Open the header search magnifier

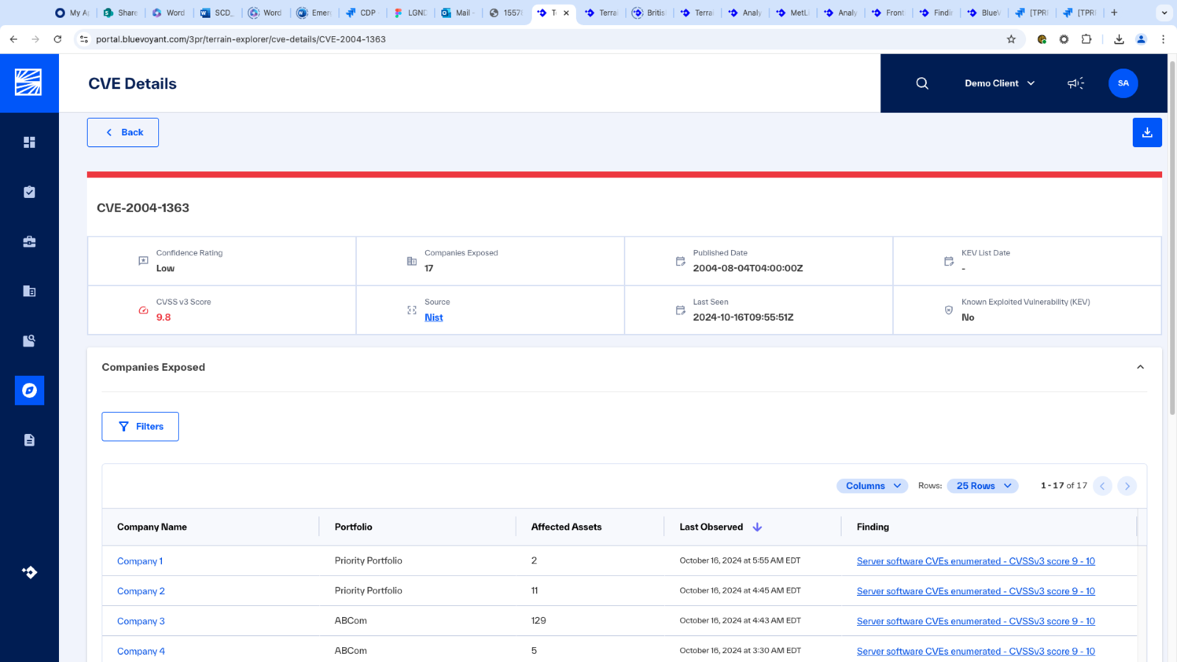tap(922, 83)
